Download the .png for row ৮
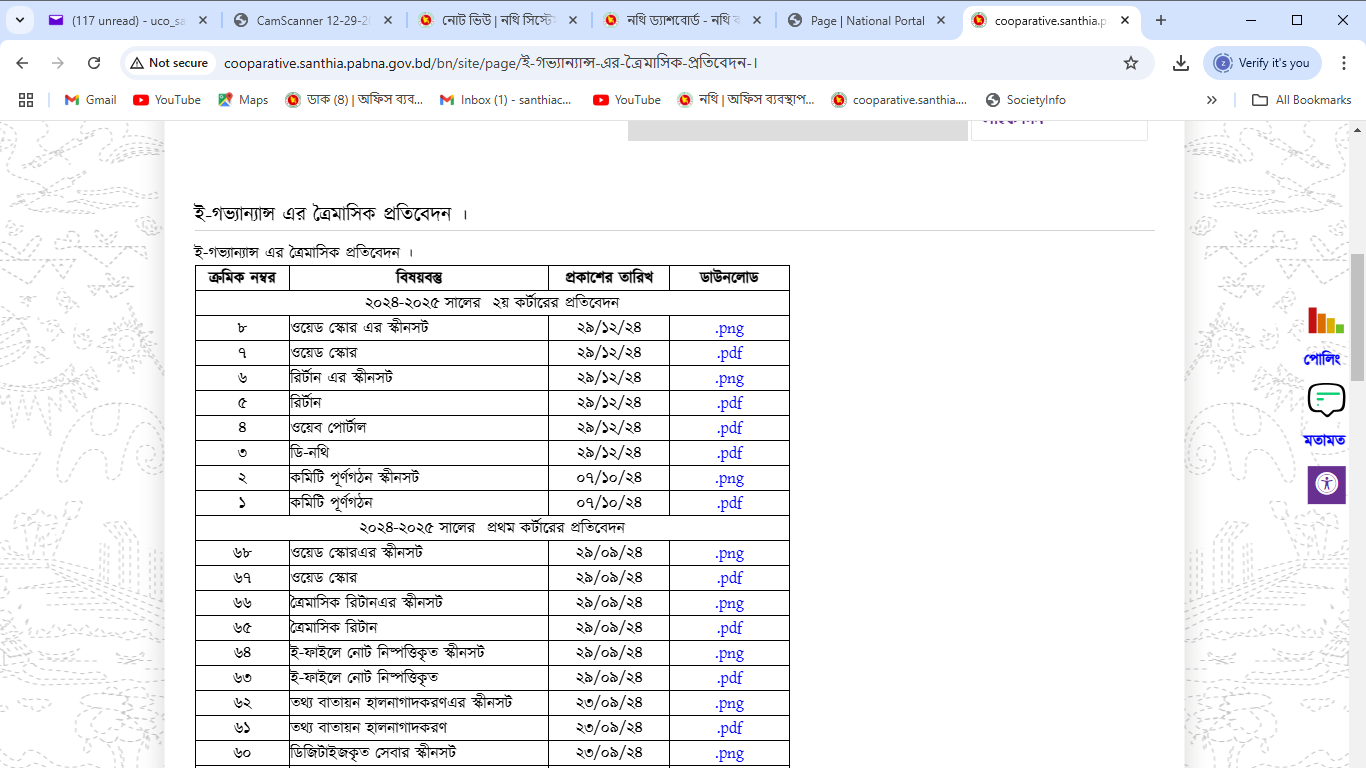 click(x=729, y=328)
